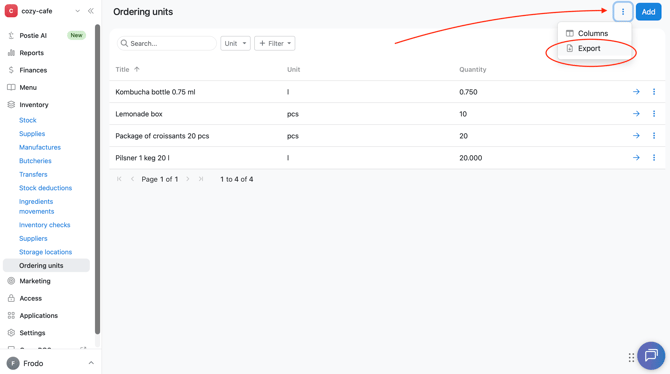
Task: Open Package of croissants row arrow
Action: point(636,135)
